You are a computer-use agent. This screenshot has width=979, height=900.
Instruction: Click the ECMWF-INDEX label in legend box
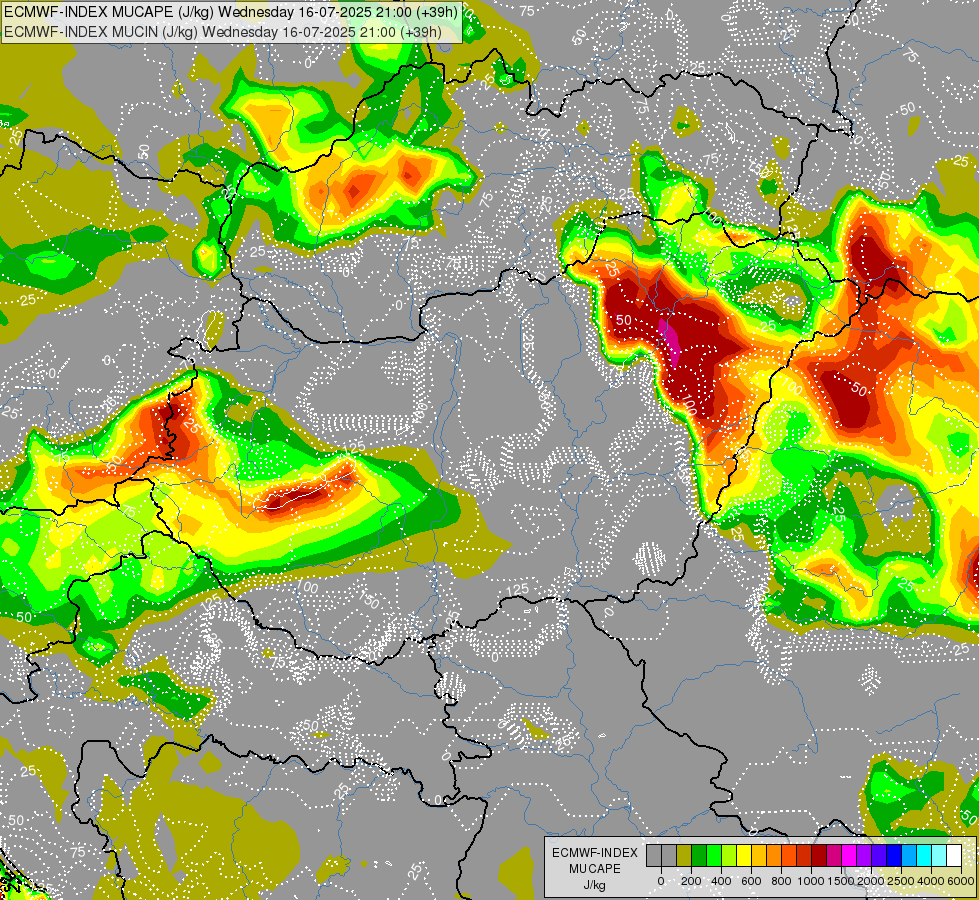coord(595,853)
